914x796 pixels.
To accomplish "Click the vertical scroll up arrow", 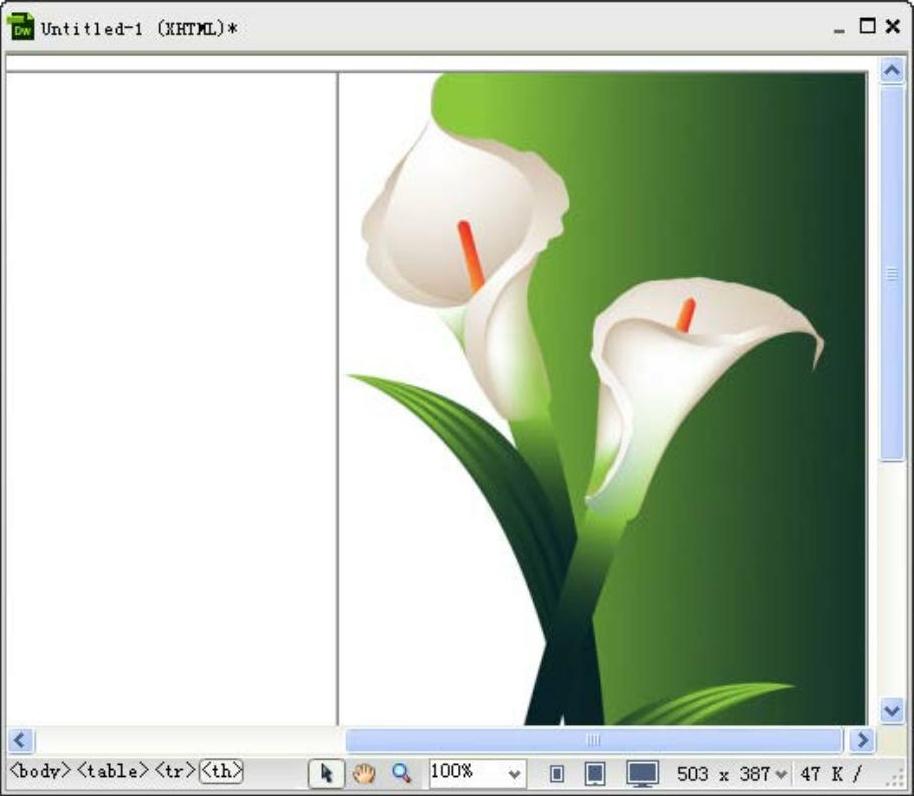I will tap(891, 71).
